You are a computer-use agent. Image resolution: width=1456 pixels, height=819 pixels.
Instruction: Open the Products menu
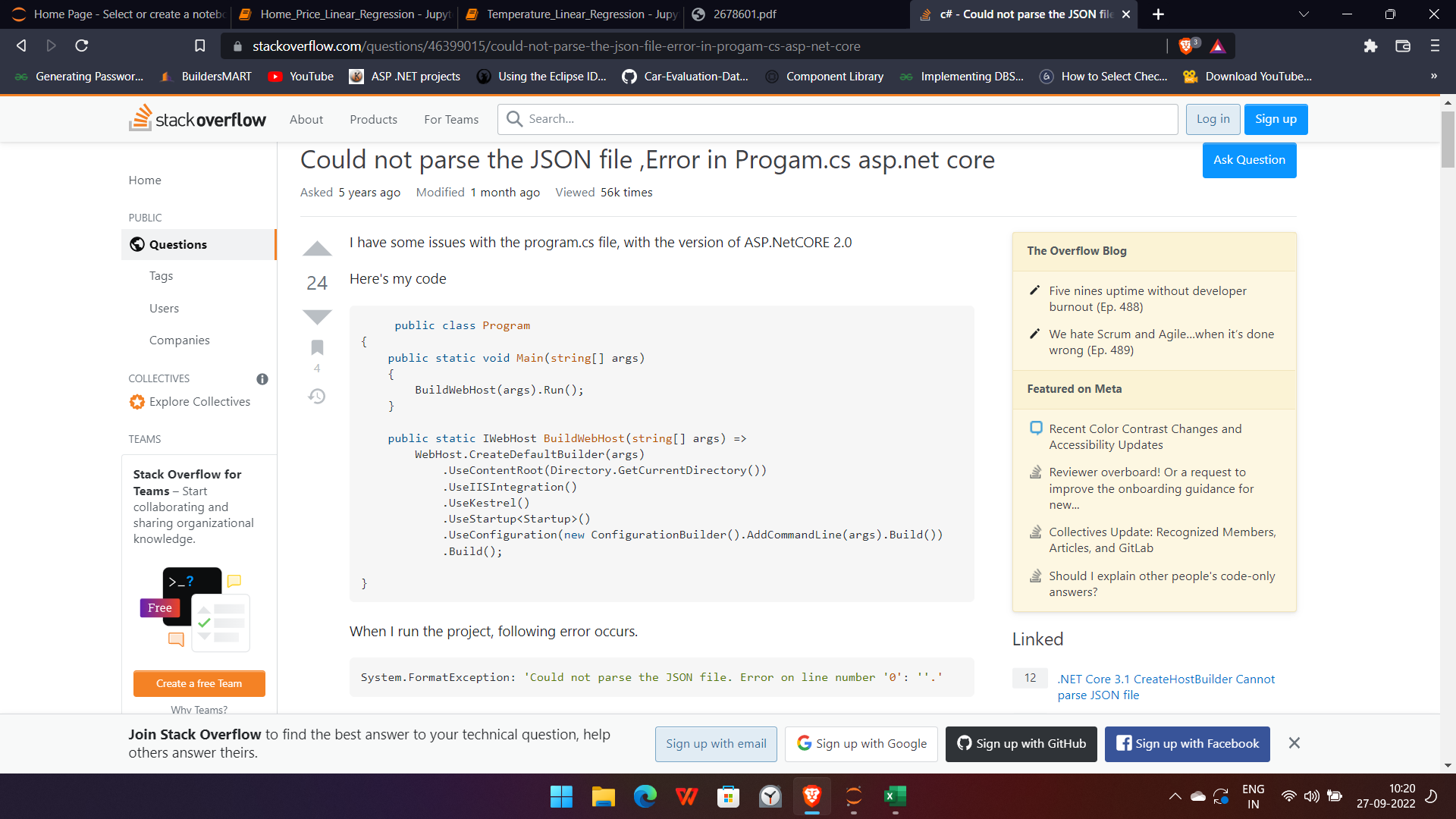(x=373, y=119)
